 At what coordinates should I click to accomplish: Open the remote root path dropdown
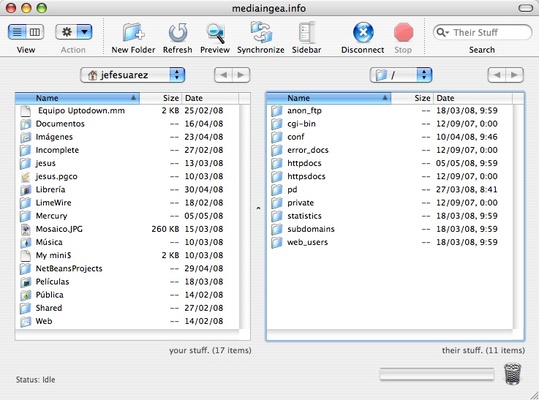coord(400,75)
